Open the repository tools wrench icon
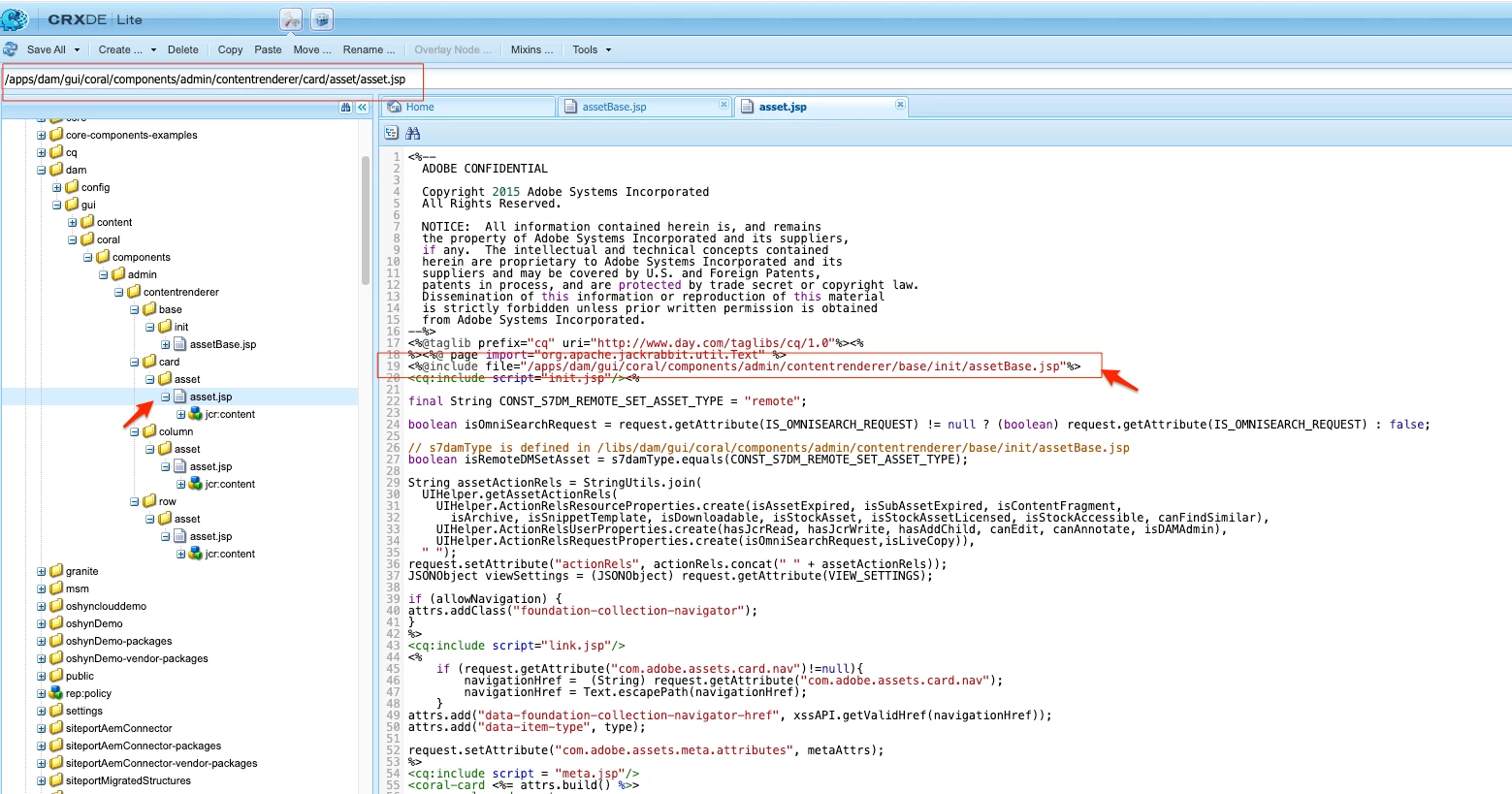Screen dimensions: 1512x794 coord(291,19)
